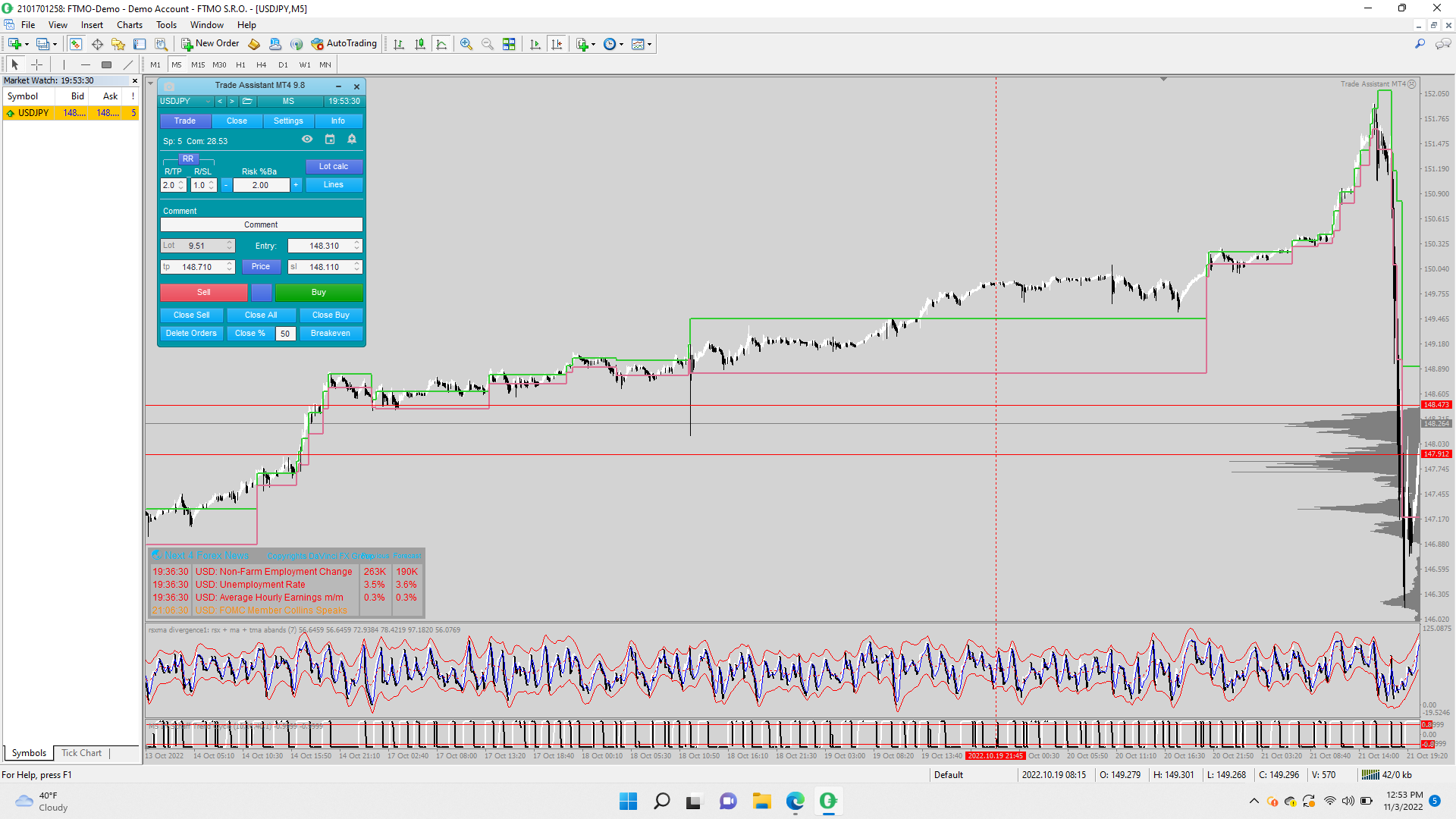
Task: Draw a trendline with the line tool
Action: [x=128, y=64]
